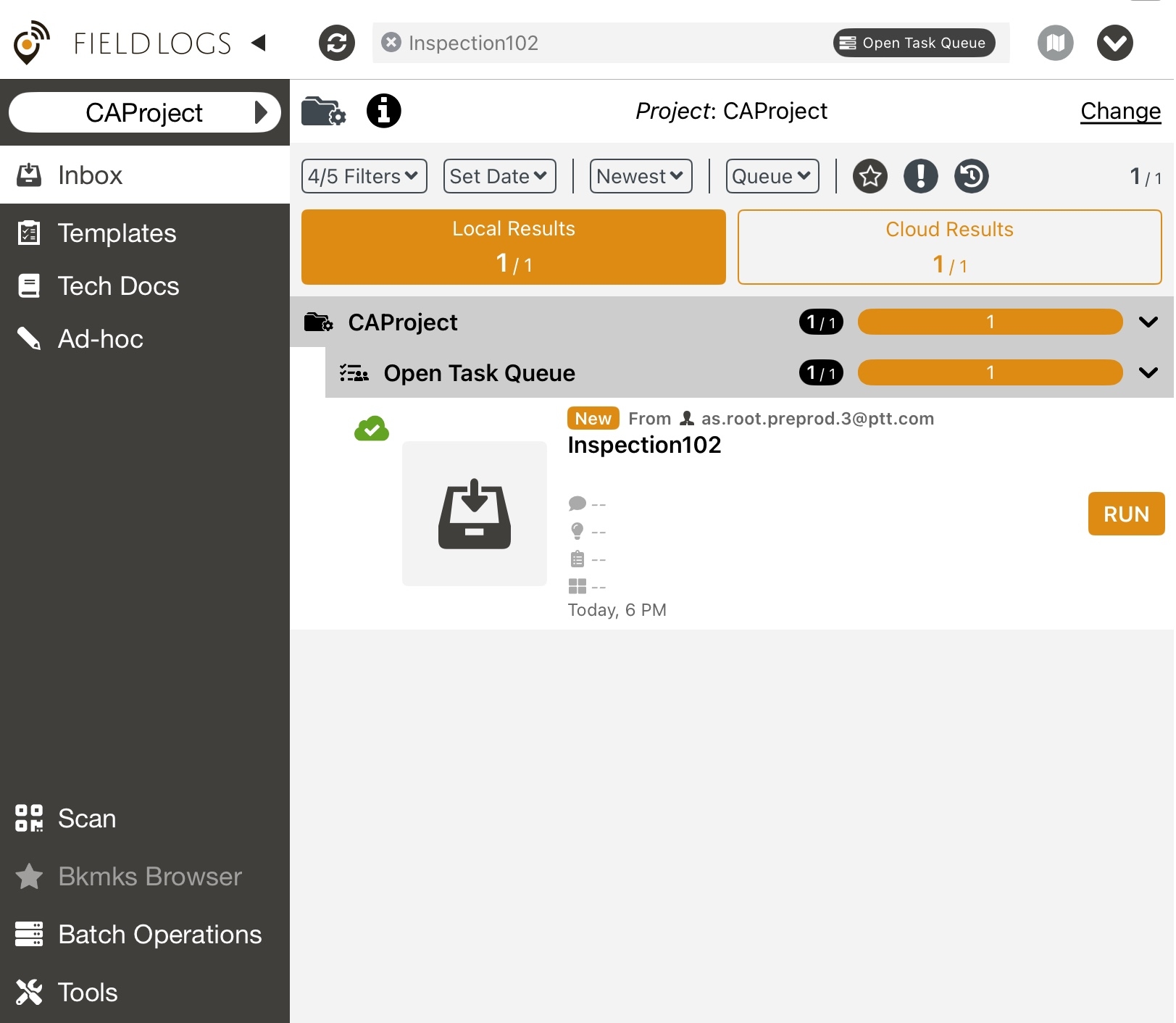Screen dimensions: 1176x1023
Task: Clear the Inspection102 search text
Action: tap(391, 43)
